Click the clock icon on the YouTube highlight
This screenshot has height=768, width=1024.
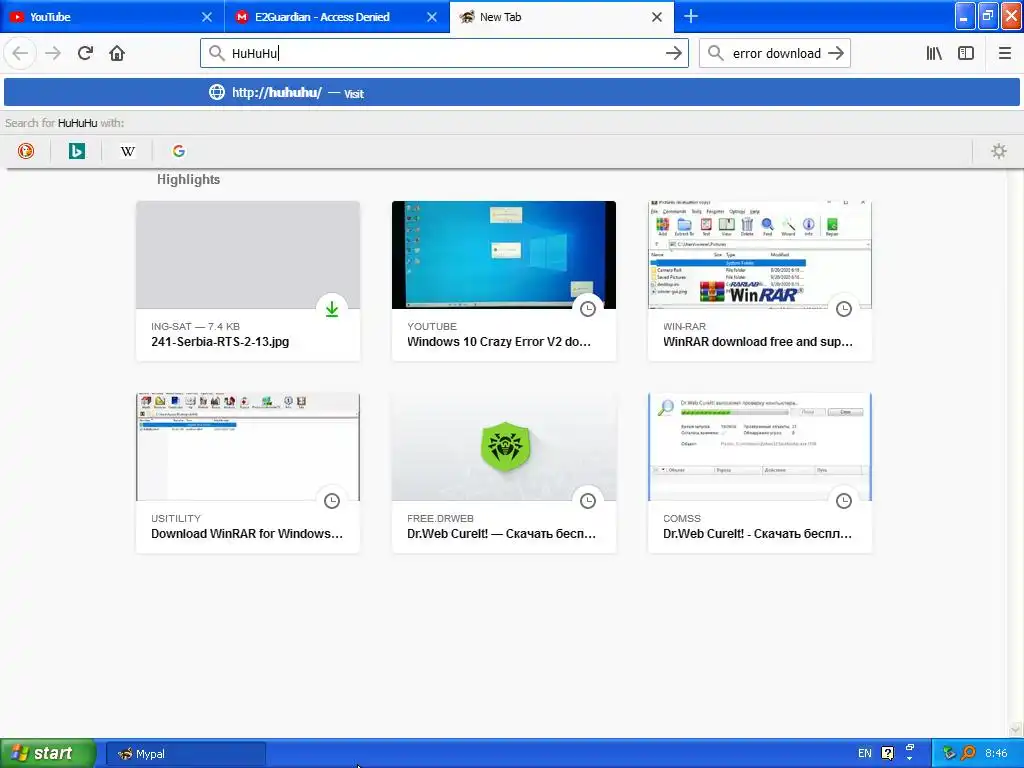tap(588, 309)
